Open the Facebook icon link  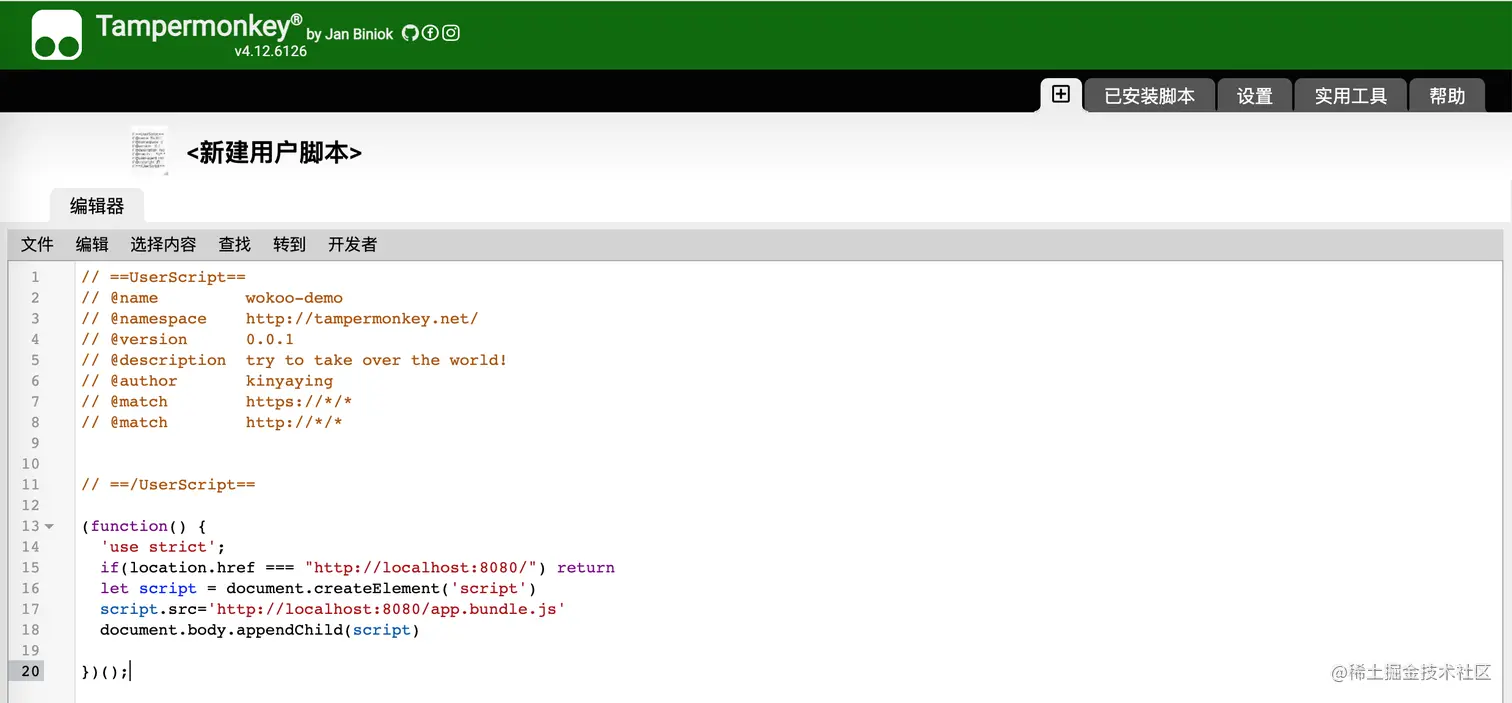tap(430, 33)
